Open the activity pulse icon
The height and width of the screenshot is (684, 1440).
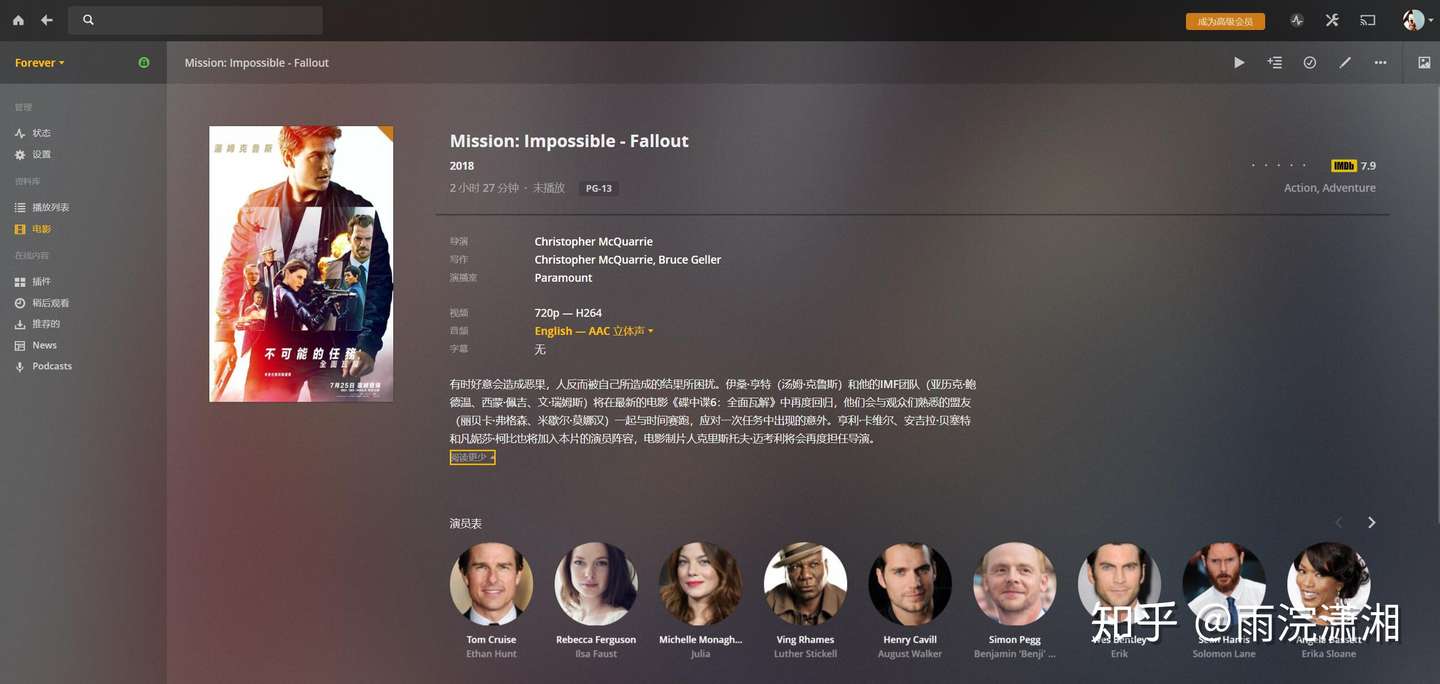(1297, 20)
